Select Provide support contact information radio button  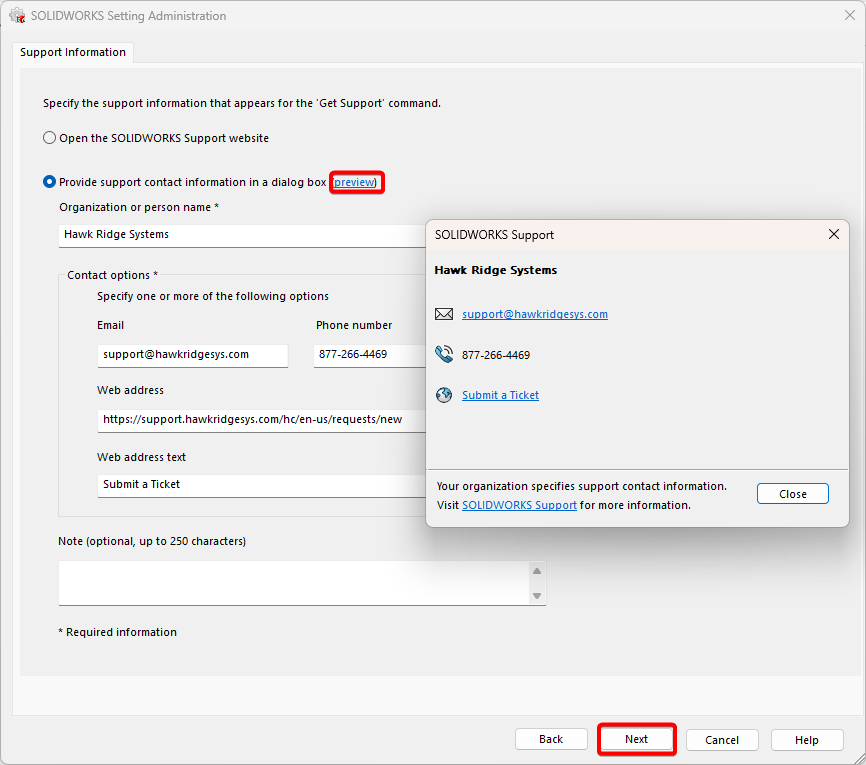coord(49,182)
